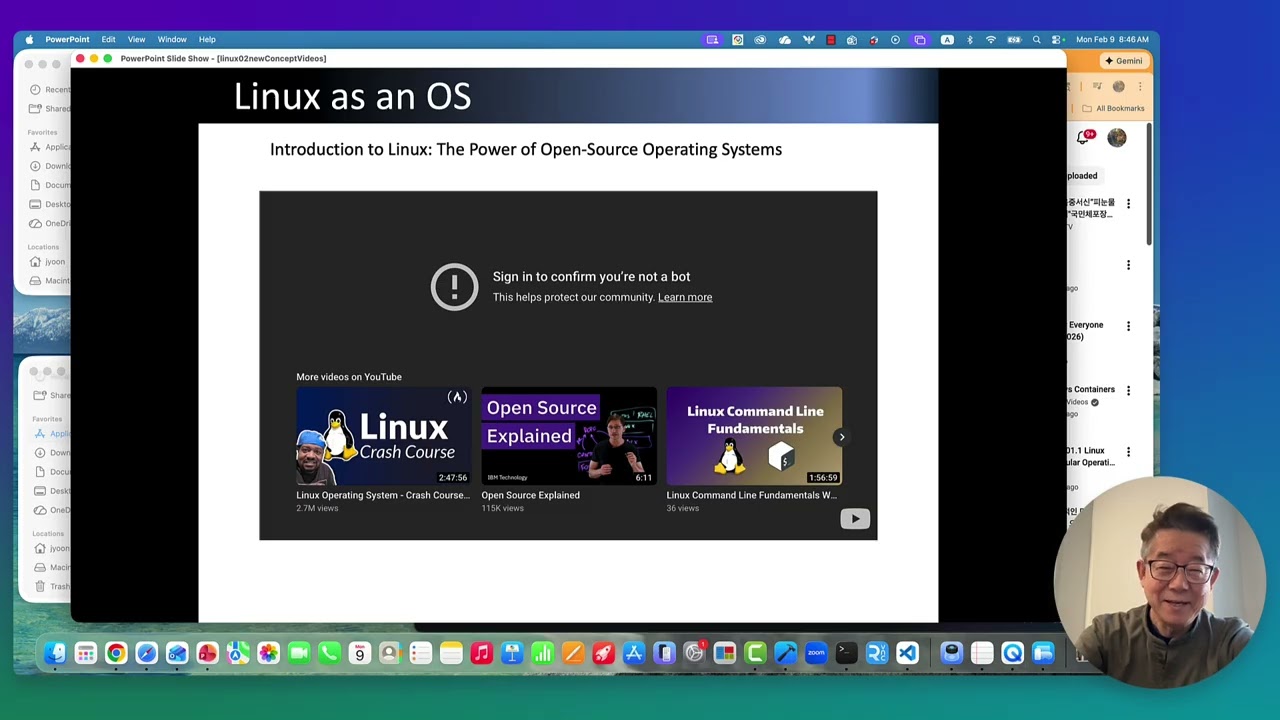Click the Introduction to Linux slide subtitle
Screen dimensions: 1280x720
pyautogui.click(x=526, y=149)
